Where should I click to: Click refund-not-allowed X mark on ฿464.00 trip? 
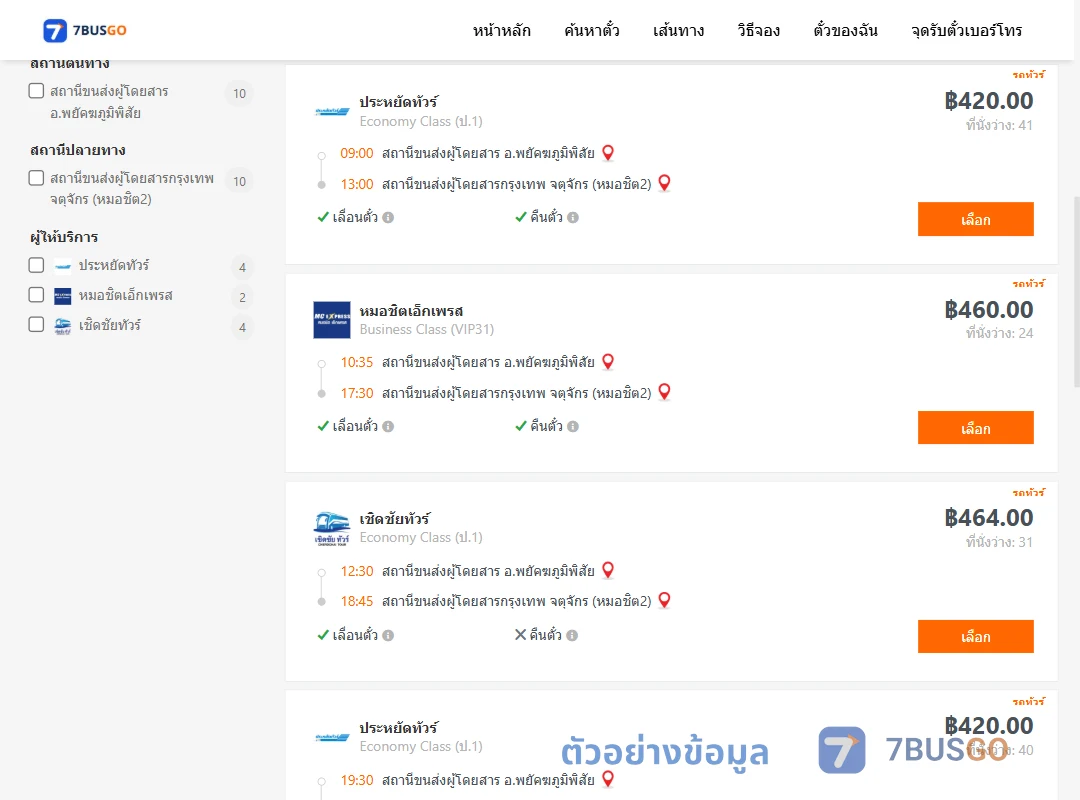[521, 635]
